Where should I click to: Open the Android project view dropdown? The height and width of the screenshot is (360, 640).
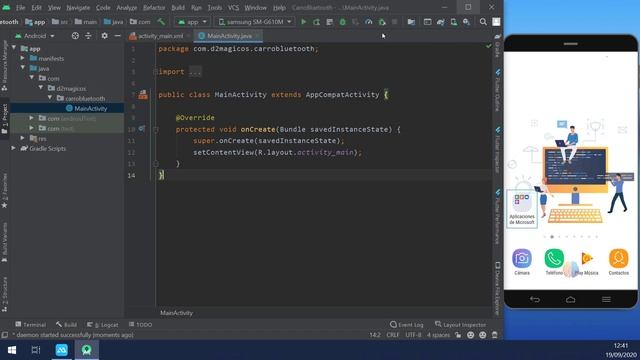(35, 36)
